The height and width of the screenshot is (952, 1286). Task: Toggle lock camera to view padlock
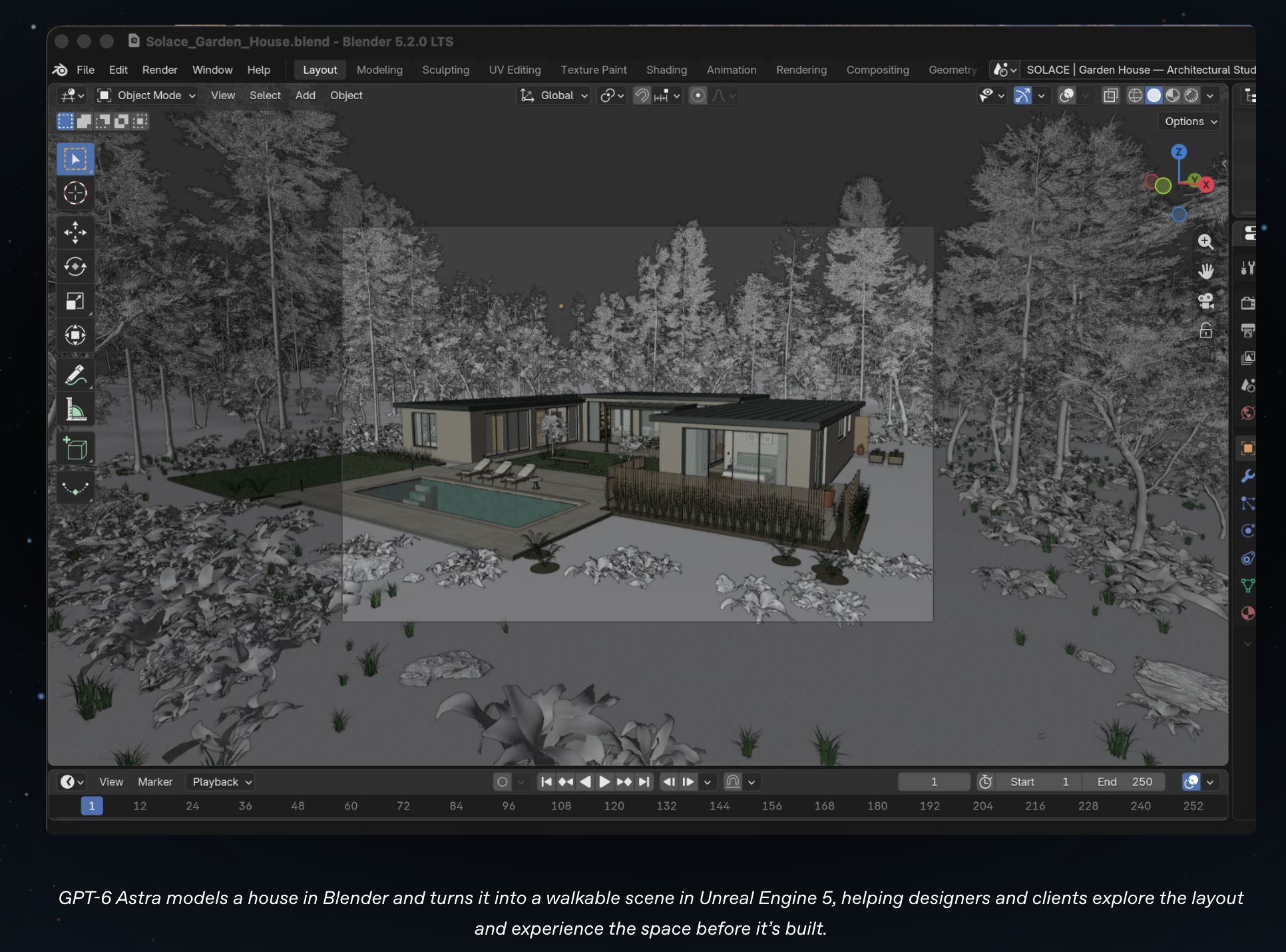coord(1205,331)
